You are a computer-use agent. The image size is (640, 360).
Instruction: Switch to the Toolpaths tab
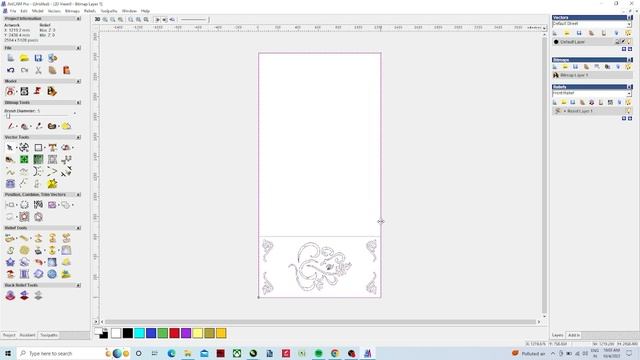[49, 335]
